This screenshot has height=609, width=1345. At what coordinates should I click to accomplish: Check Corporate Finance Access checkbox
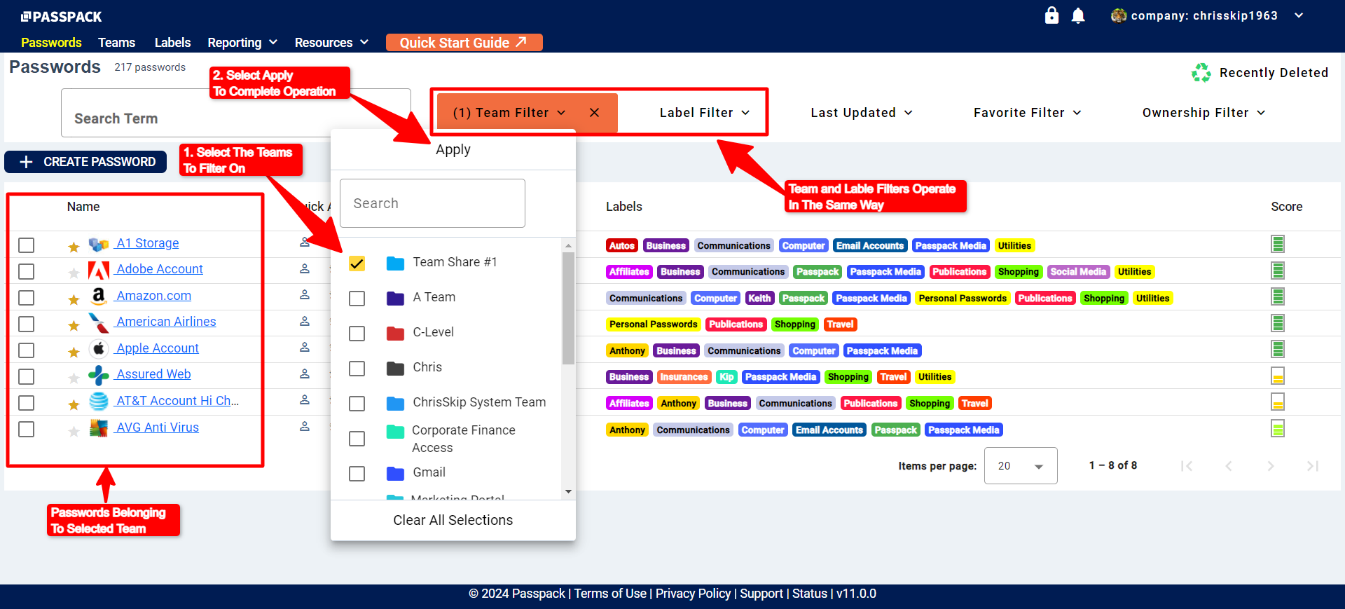(x=357, y=439)
